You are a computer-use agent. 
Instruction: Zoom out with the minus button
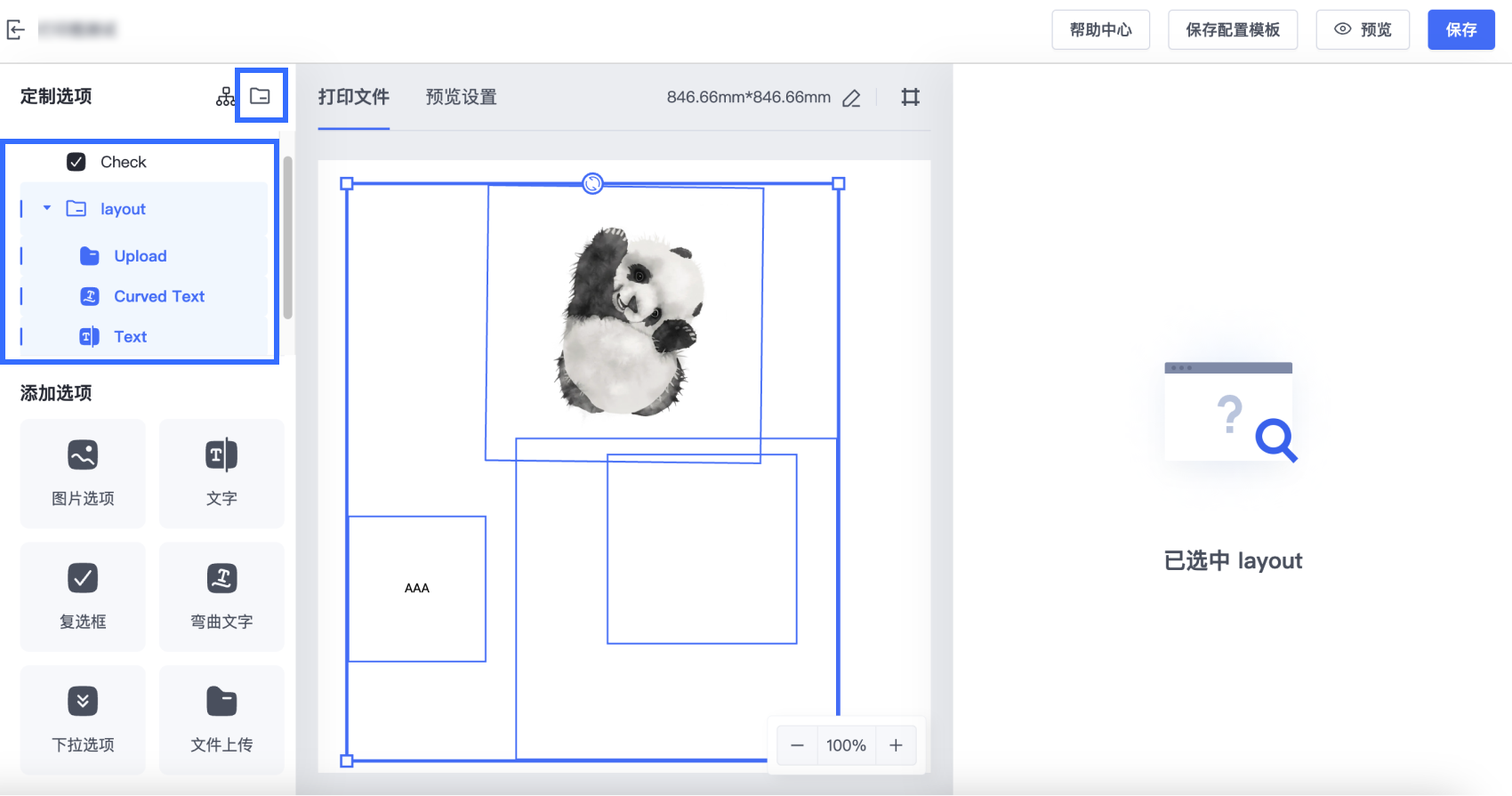[797, 745]
